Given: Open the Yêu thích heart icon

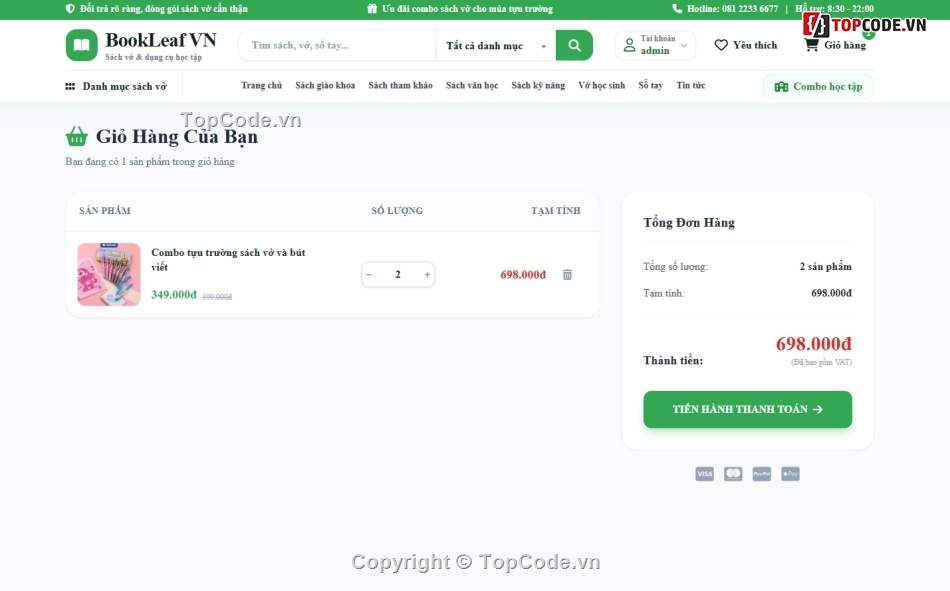Looking at the screenshot, I should click(721, 45).
